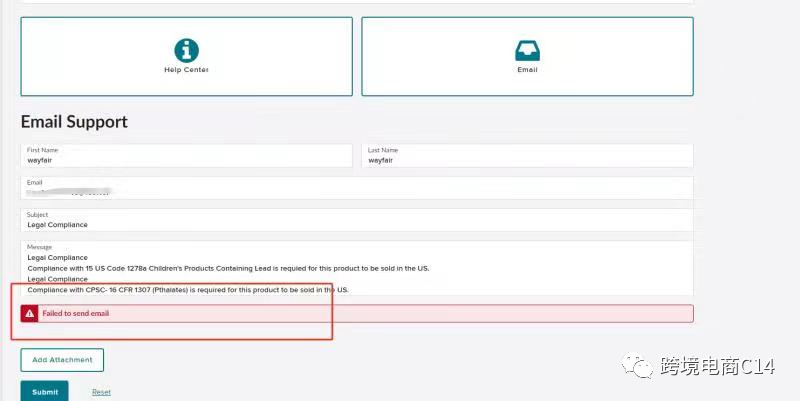Click the Email inbox tray icon
Screen dimensions: 800x401
(527, 51)
